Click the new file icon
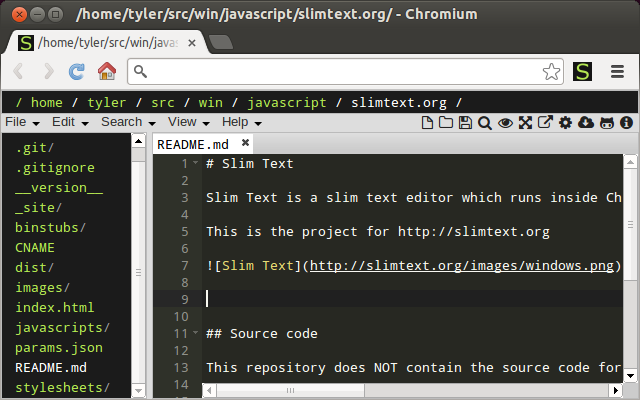The height and width of the screenshot is (400, 640). [427, 123]
